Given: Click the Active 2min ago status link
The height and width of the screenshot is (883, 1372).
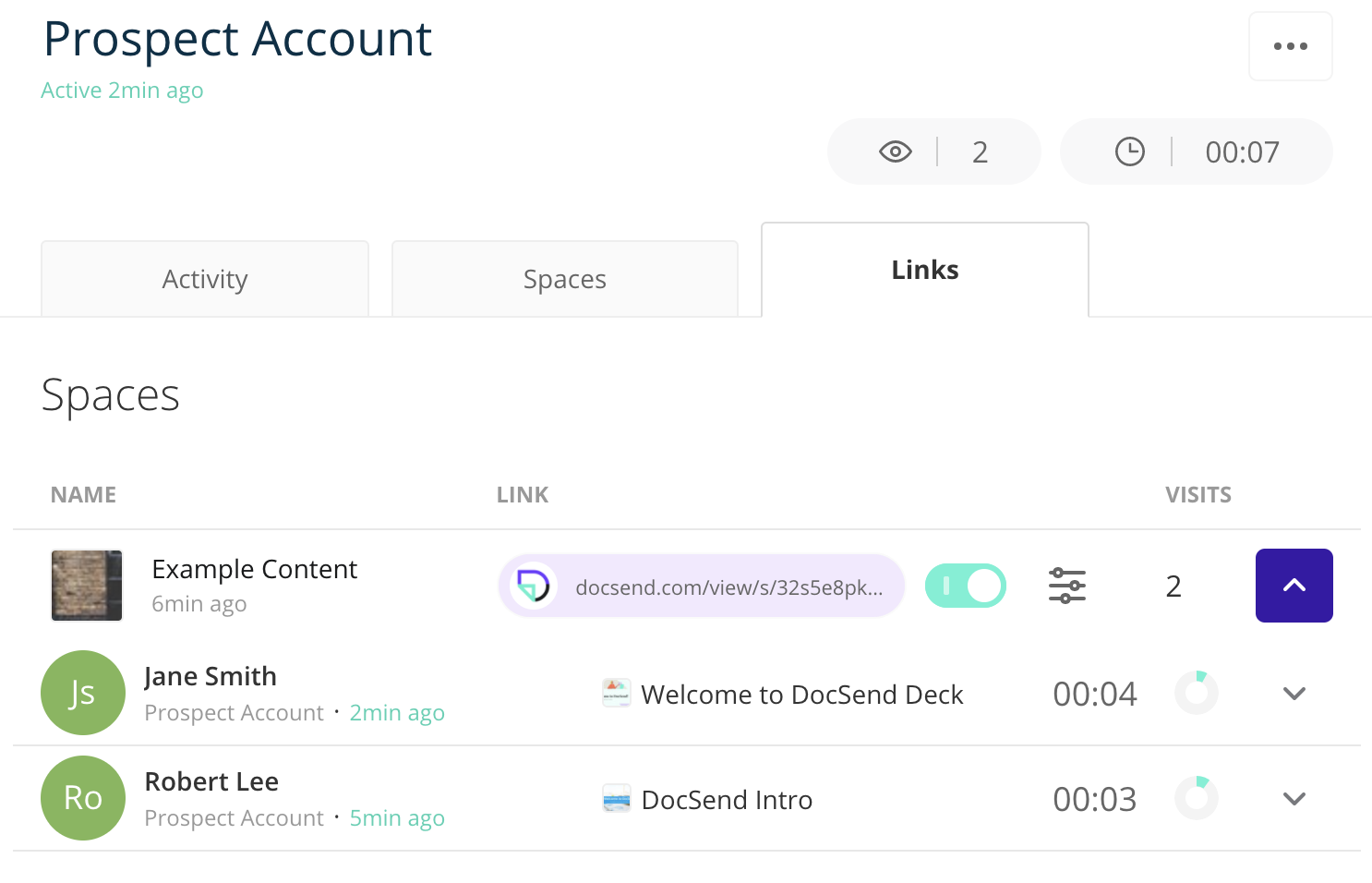Looking at the screenshot, I should (122, 90).
